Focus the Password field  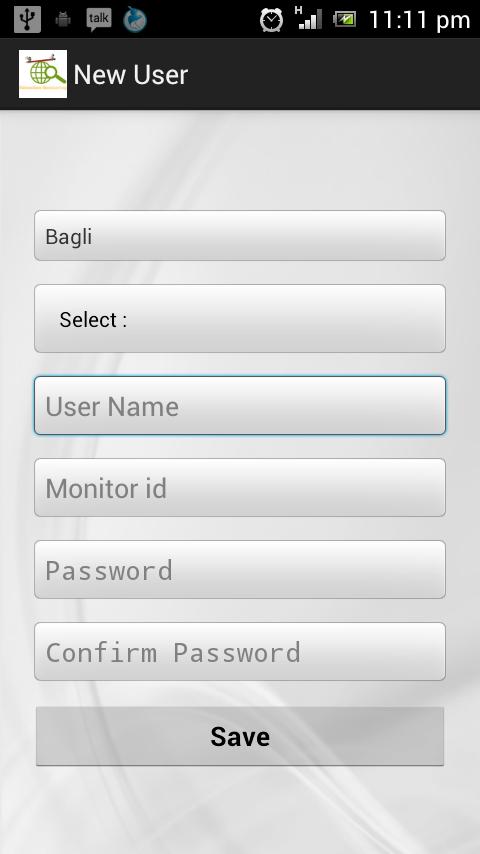tap(240, 570)
